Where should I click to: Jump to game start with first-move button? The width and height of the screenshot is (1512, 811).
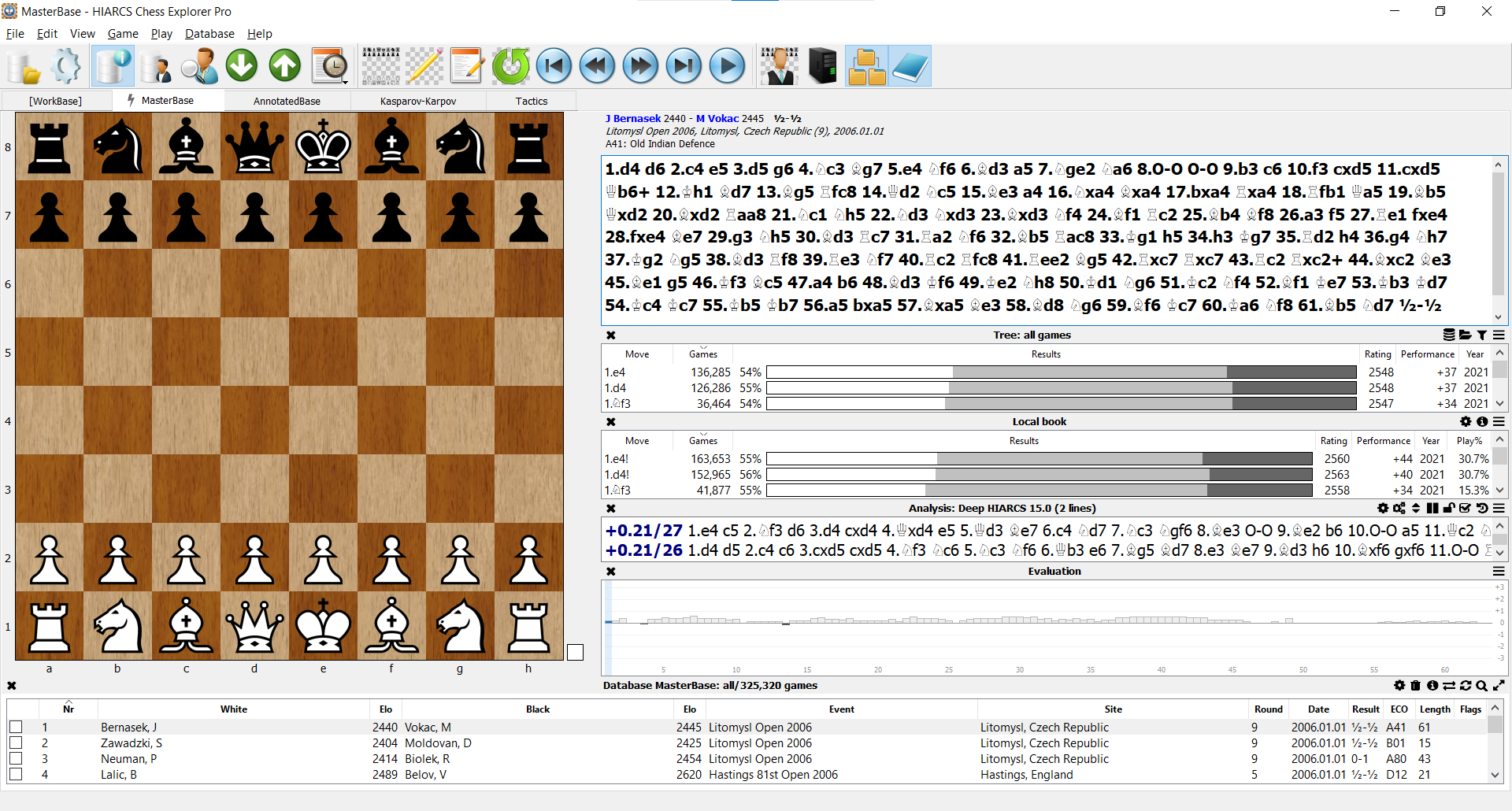(x=554, y=66)
